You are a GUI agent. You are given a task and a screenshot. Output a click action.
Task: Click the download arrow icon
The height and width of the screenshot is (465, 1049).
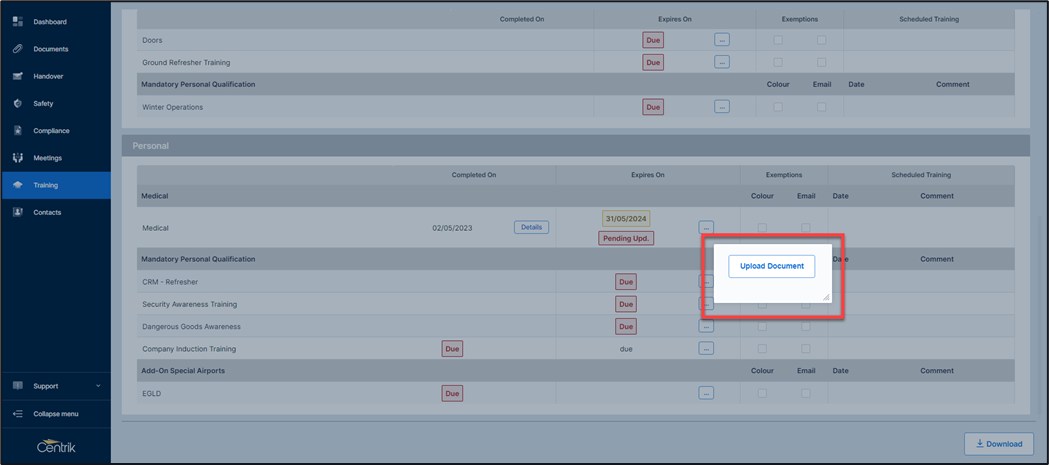pos(979,444)
